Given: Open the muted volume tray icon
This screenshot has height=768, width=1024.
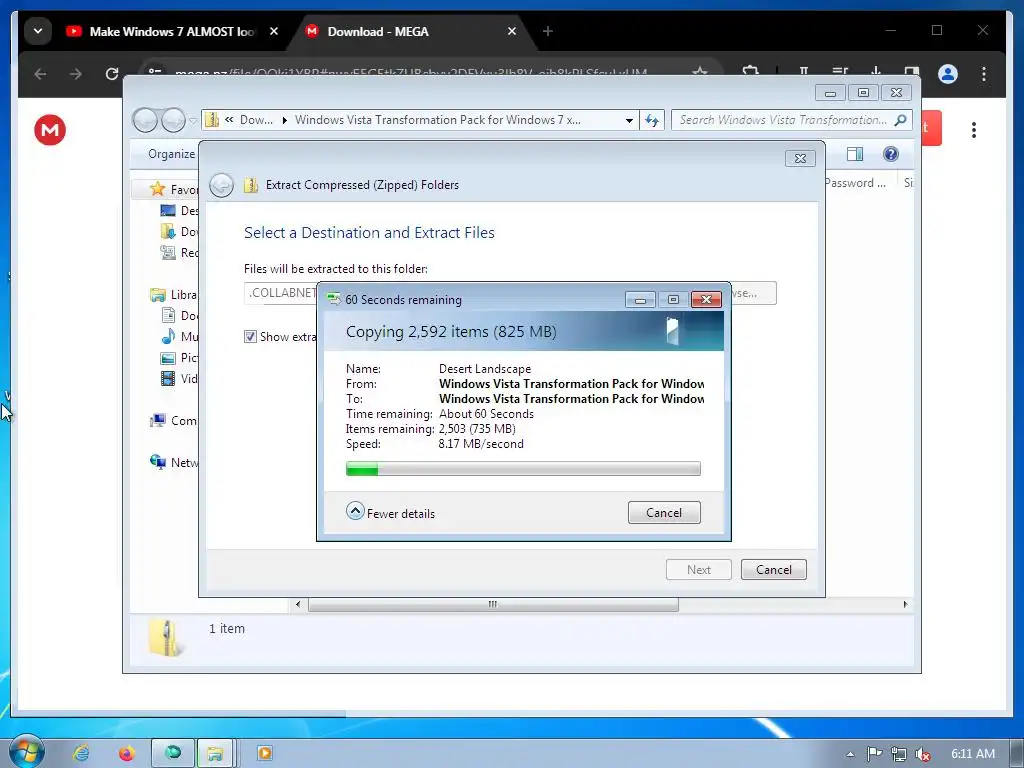Looking at the screenshot, I should tap(923, 754).
